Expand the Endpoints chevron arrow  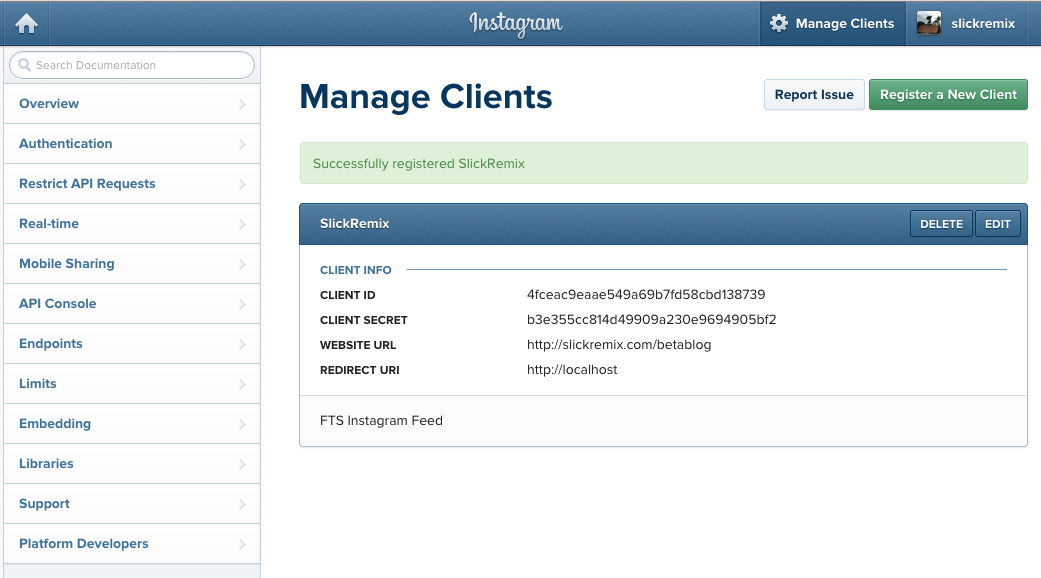tap(242, 344)
